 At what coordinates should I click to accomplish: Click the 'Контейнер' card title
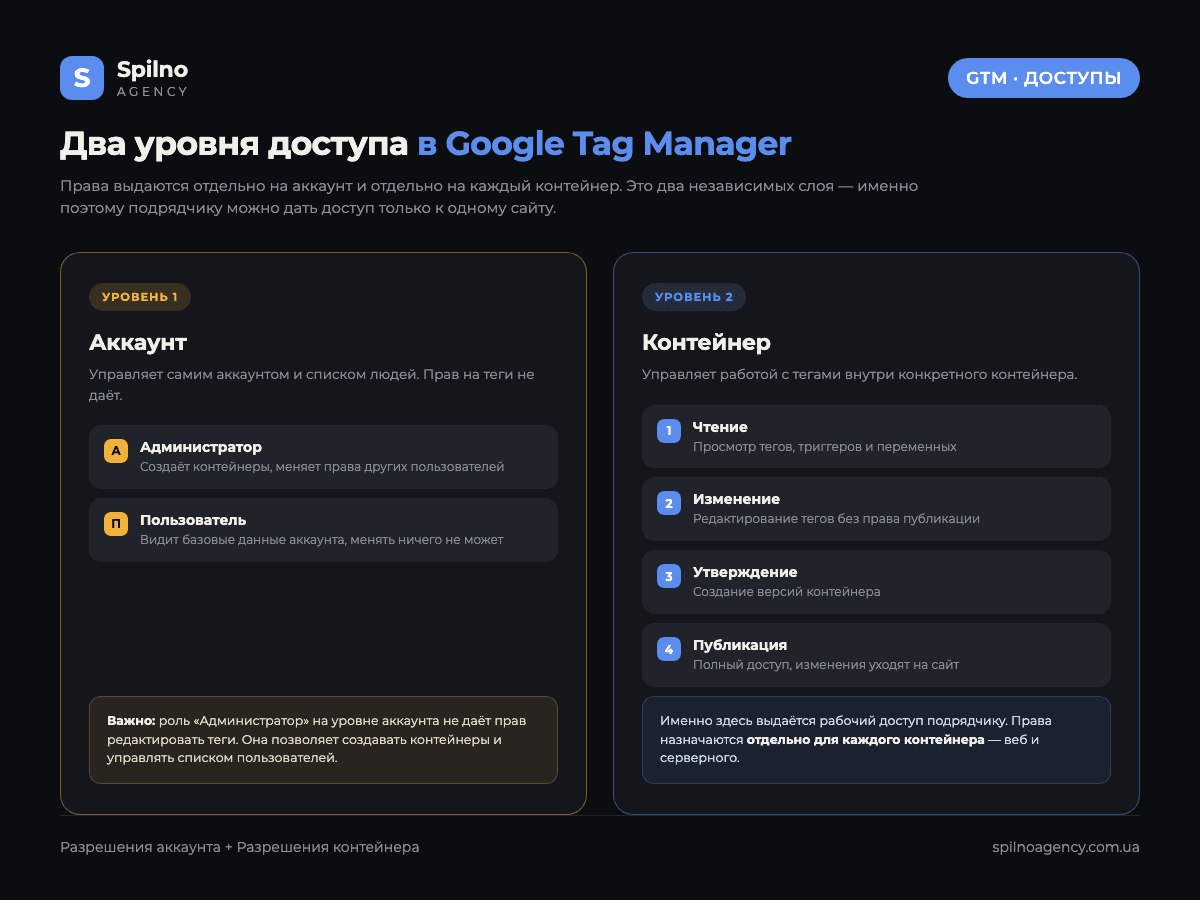click(x=706, y=342)
